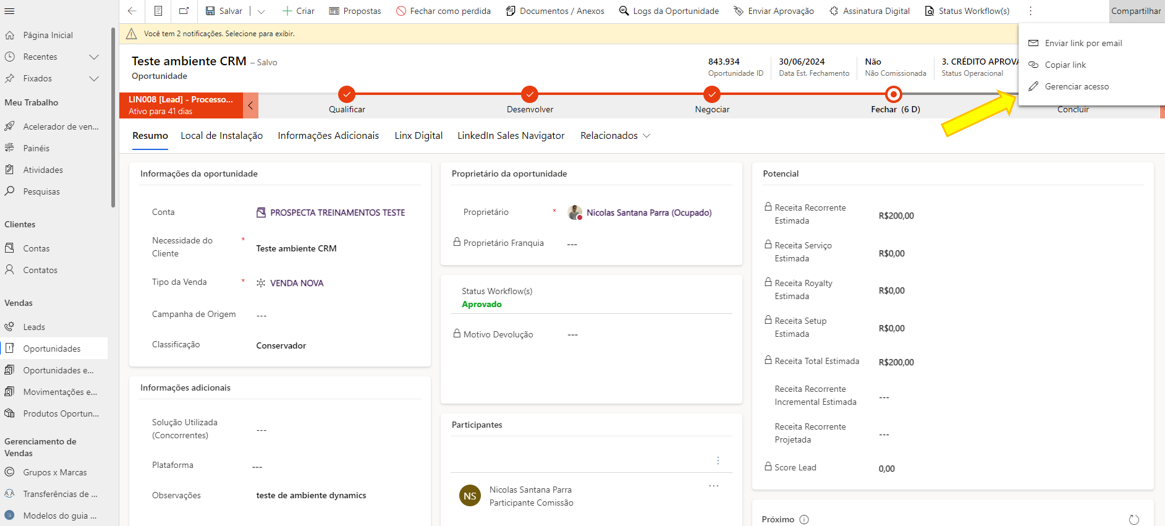Open PROSPECTA TREINAMENTOS TESTE account link
This screenshot has height=526, width=1165.
coord(338,212)
